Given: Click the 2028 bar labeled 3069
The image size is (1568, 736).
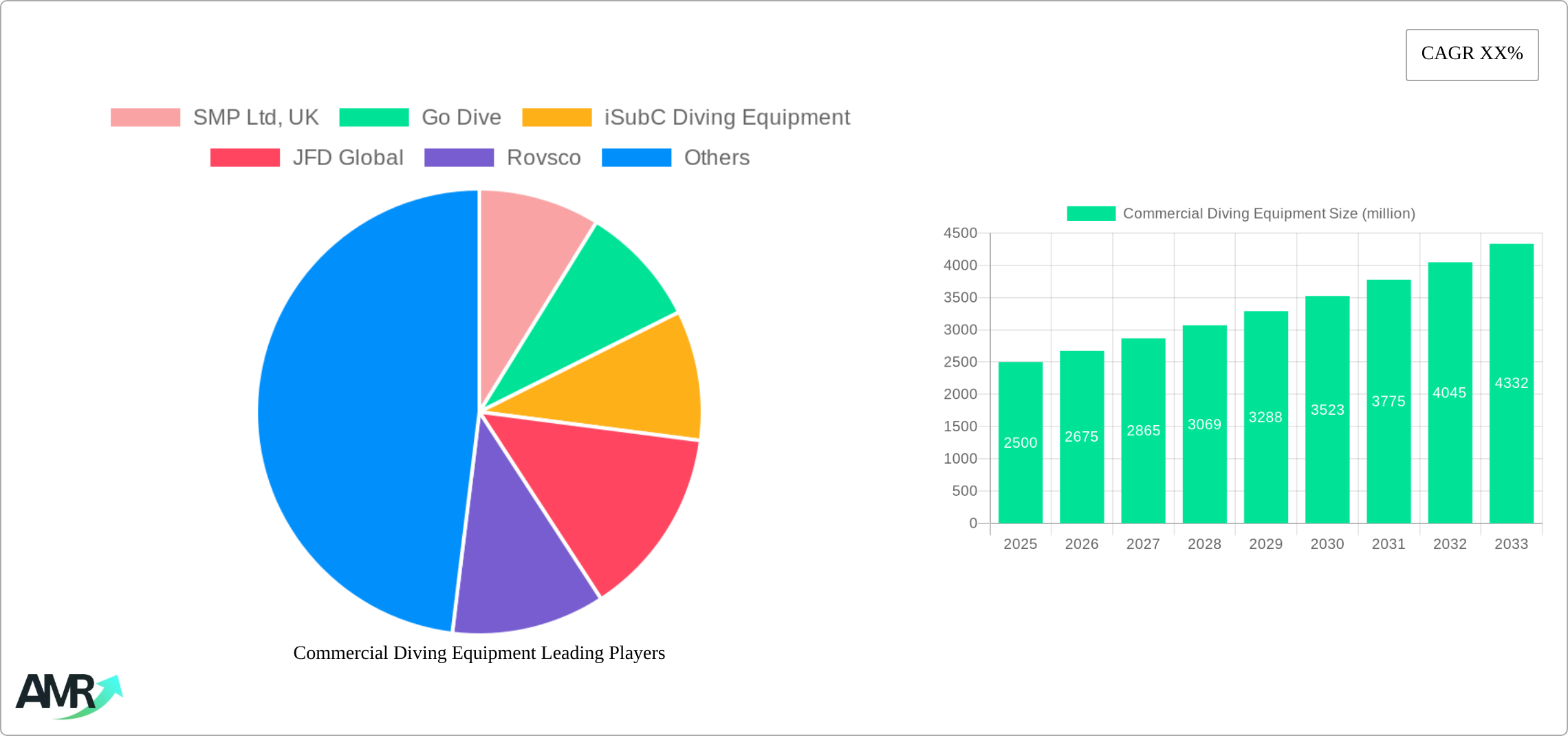Looking at the screenshot, I should click(x=1205, y=424).
